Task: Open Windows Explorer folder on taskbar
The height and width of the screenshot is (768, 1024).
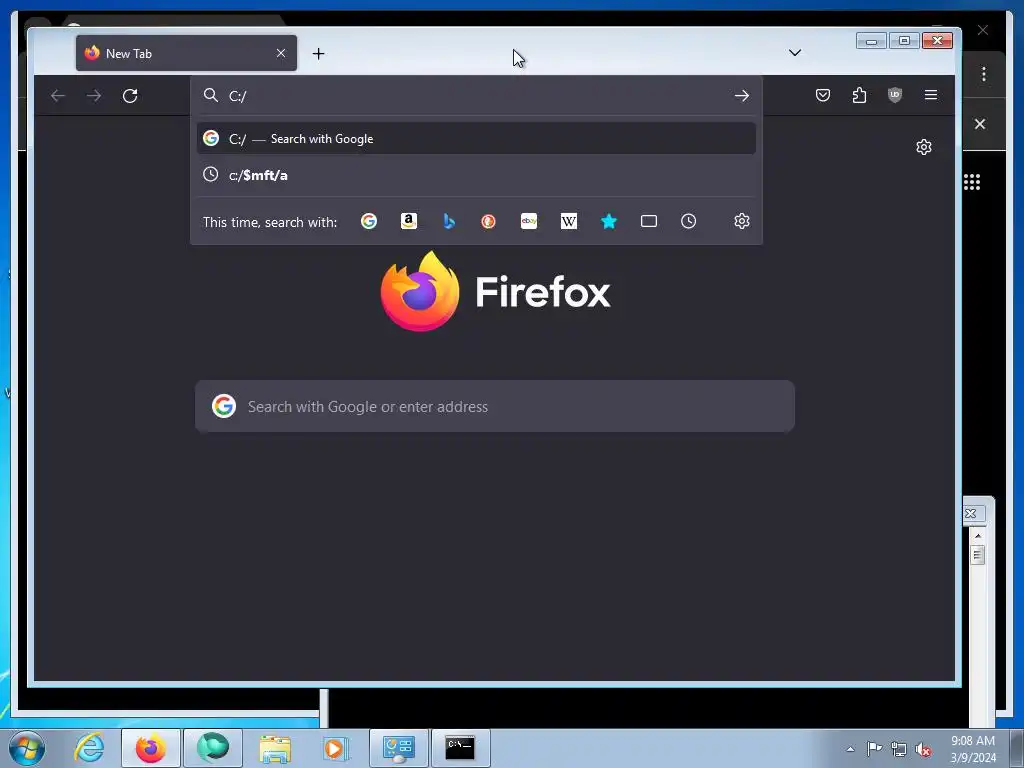Action: [275, 748]
